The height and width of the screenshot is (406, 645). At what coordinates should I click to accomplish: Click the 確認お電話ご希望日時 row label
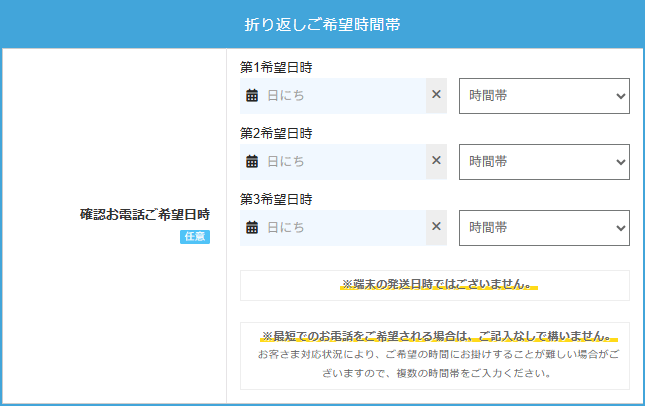click(x=144, y=214)
